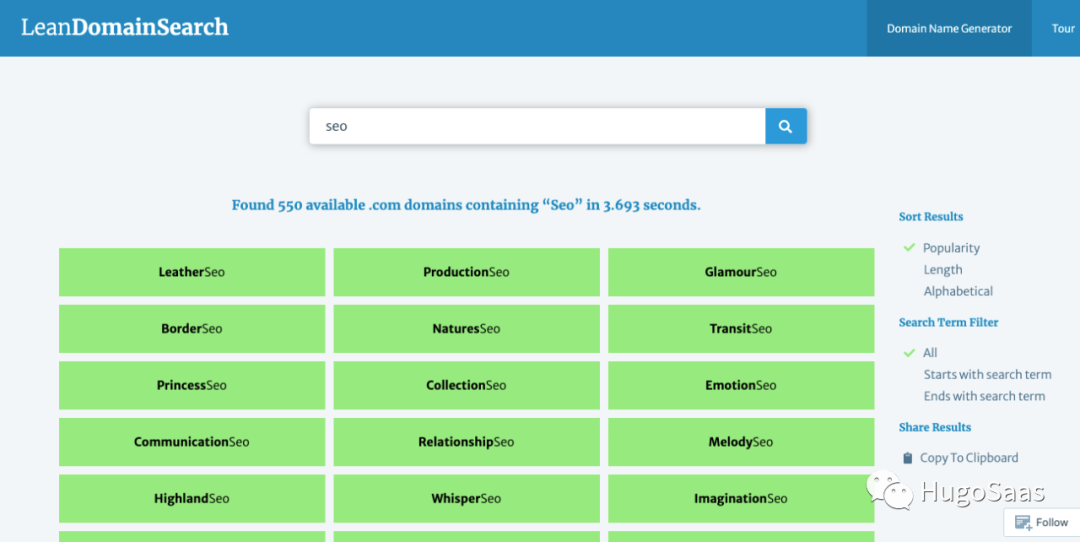Select the TransitSeo domain result
The width and height of the screenshot is (1080, 542).
(741, 329)
